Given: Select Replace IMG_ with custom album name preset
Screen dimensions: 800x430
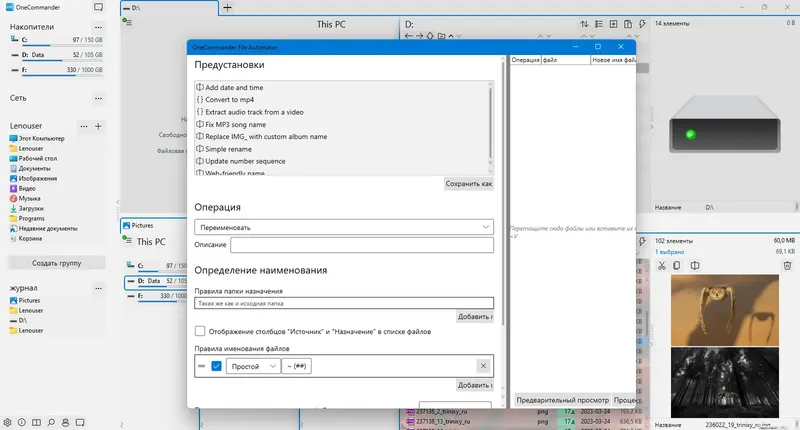Looking at the screenshot, I should pos(266,137).
